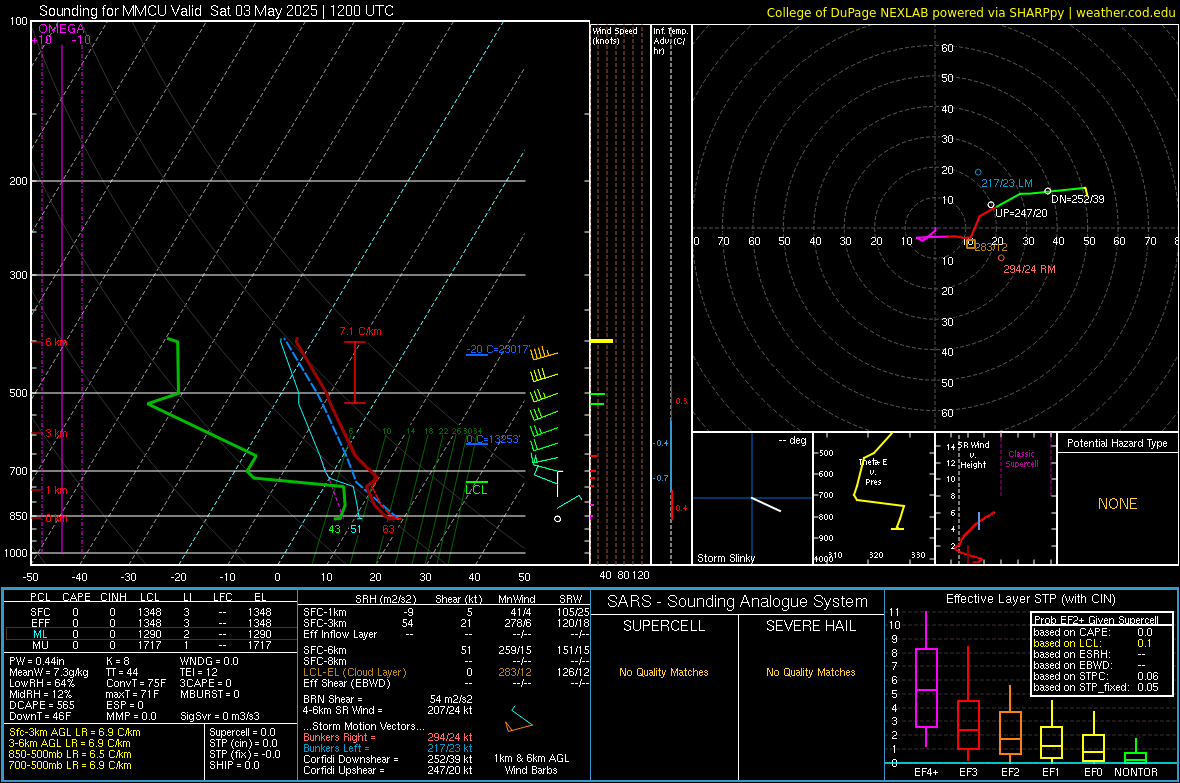The height and width of the screenshot is (783, 1180).
Task: Click the CINH column header
Action: pos(113,597)
